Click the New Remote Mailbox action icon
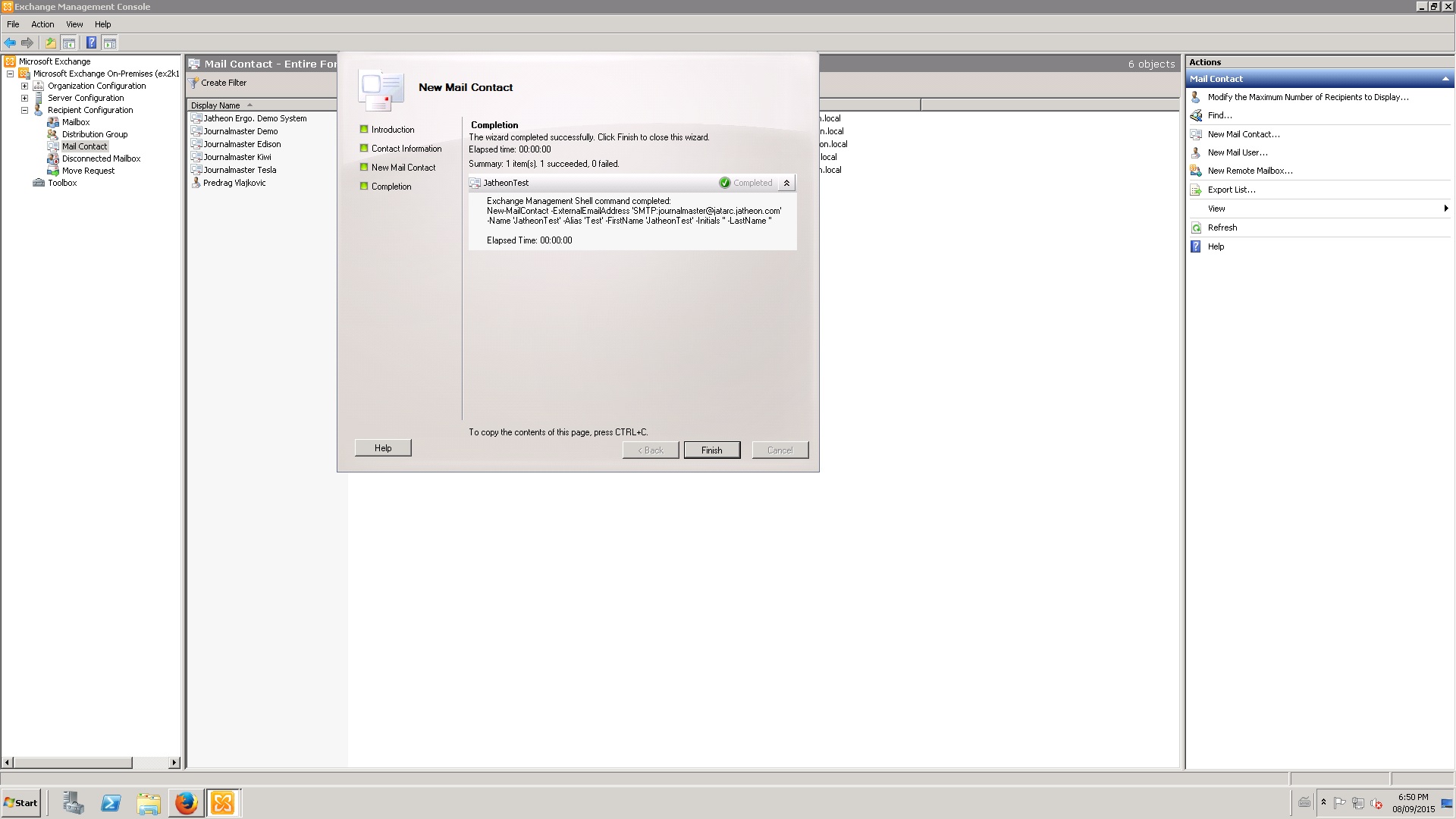 1196,171
